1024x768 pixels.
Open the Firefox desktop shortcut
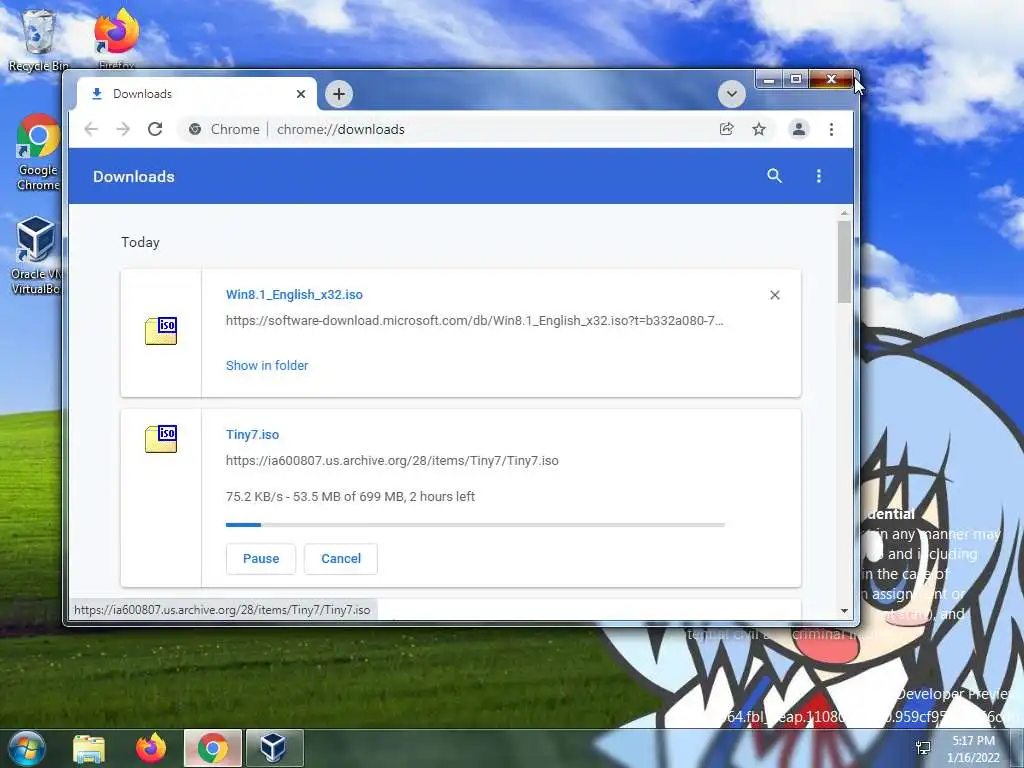116,38
